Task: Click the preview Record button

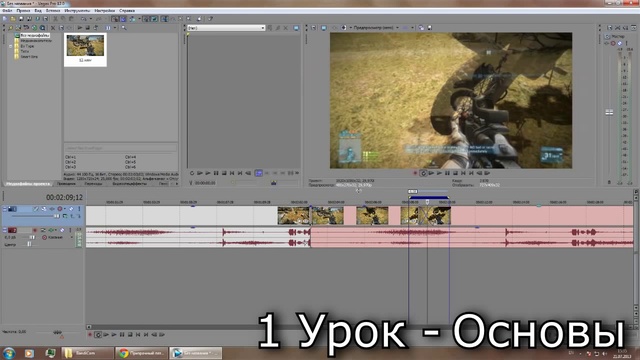Action: pyautogui.click(x=415, y=173)
